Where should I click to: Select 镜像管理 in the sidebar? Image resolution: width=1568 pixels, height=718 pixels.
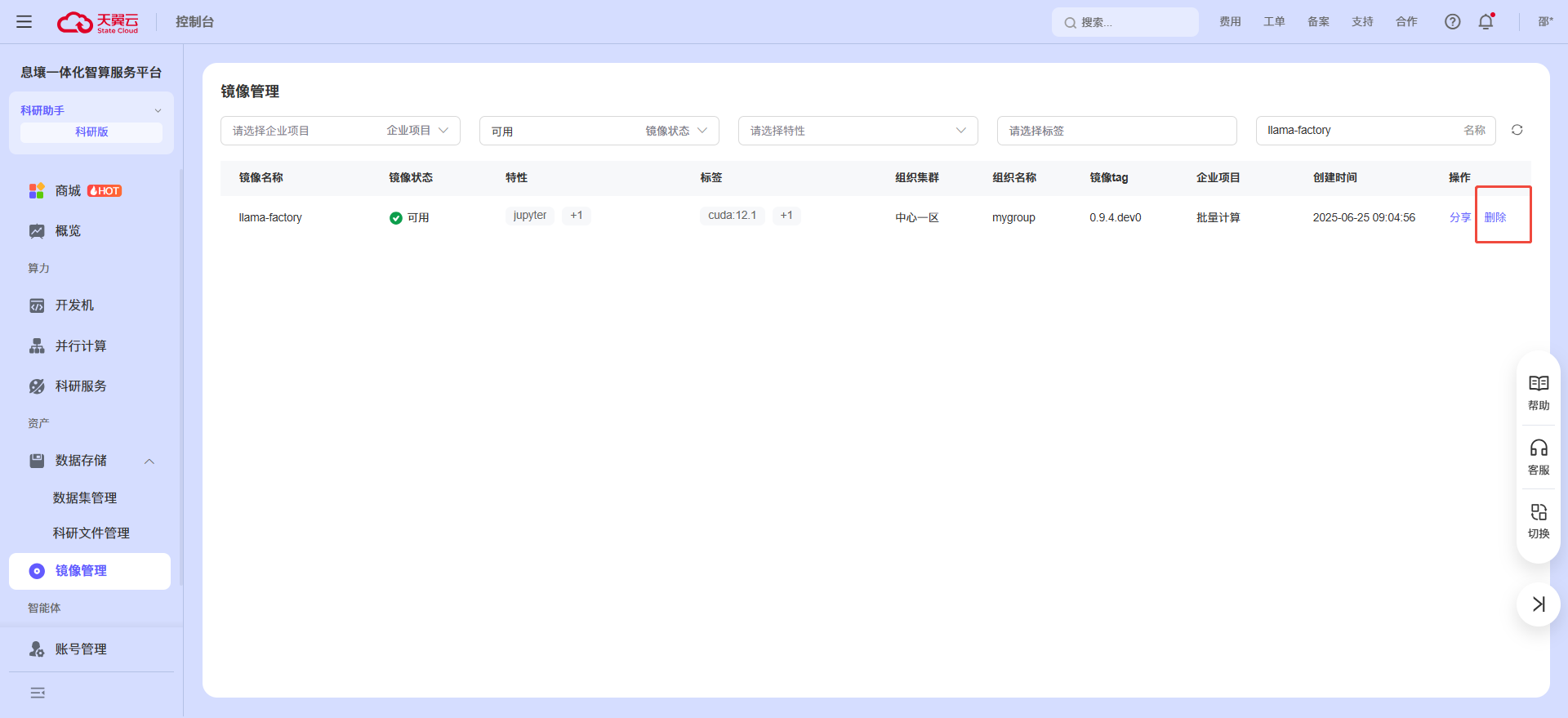pos(90,571)
